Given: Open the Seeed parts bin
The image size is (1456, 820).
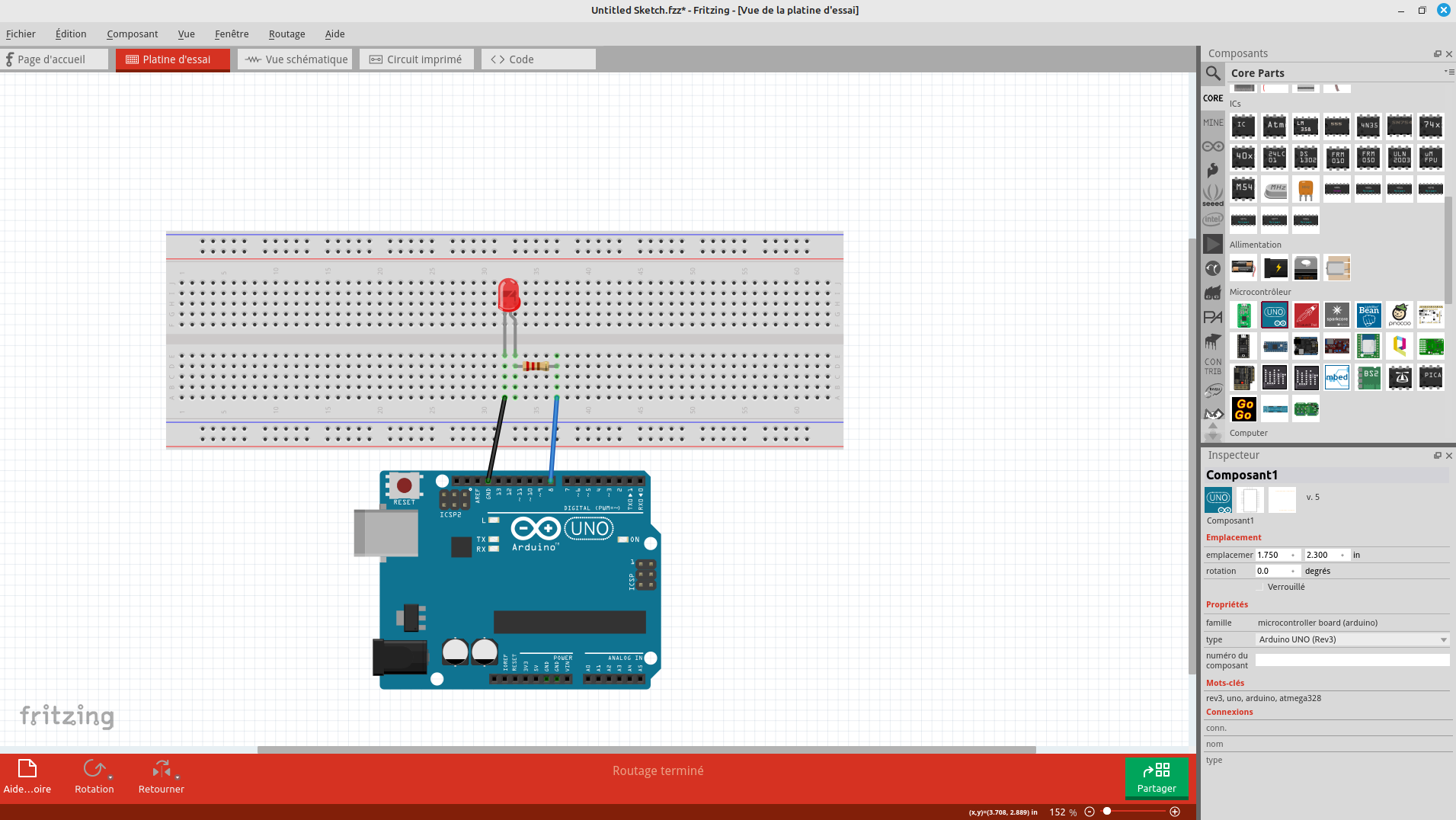Looking at the screenshot, I should point(1213,195).
